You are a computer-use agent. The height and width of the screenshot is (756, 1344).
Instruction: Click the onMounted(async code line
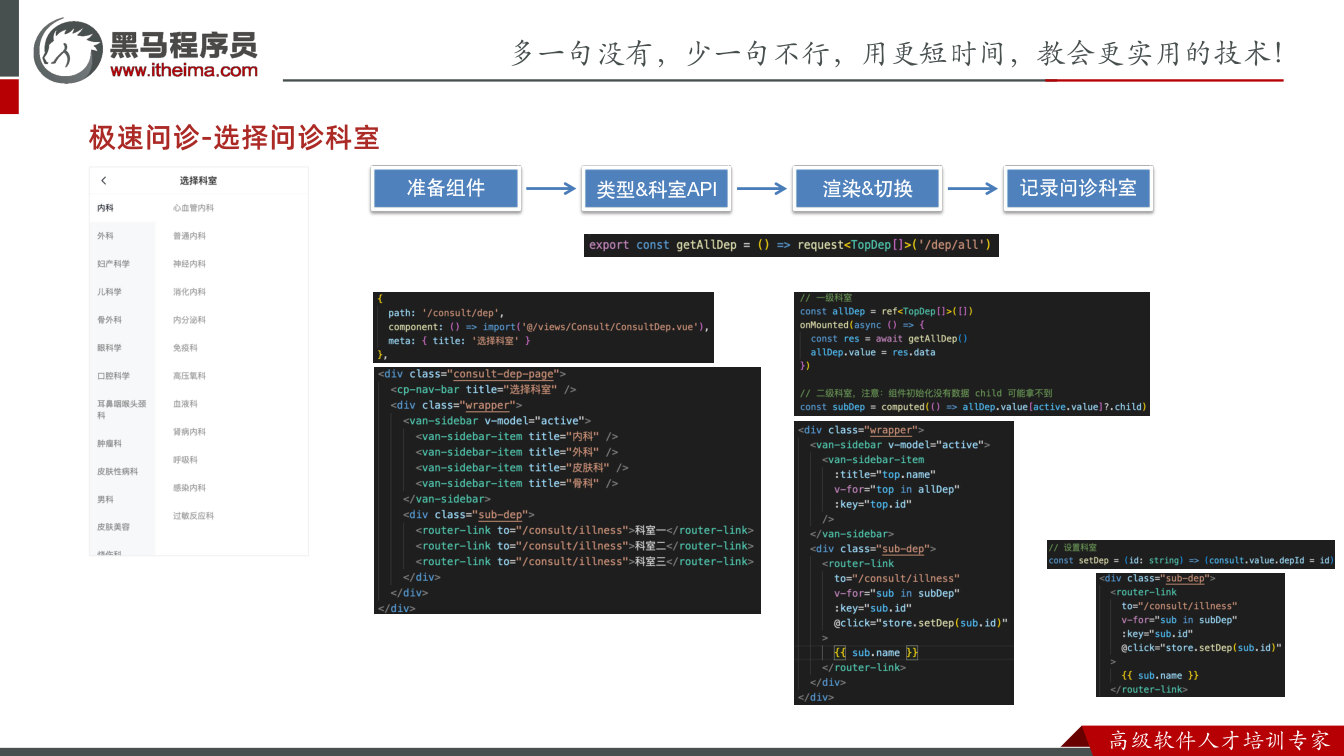click(x=863, y=325)
